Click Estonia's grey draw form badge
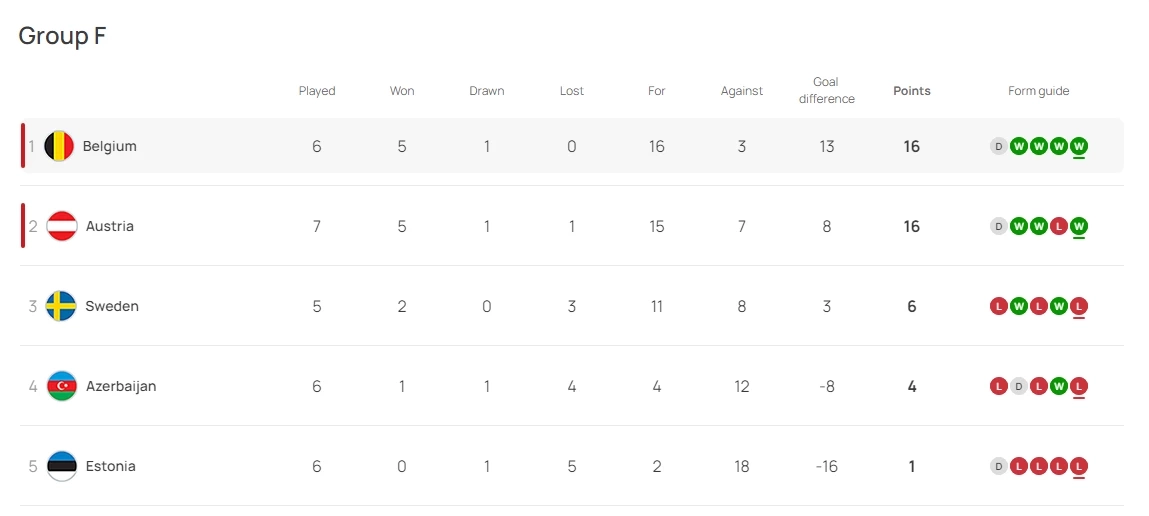This screenshot has height=516, width=1149. [998, 466]
